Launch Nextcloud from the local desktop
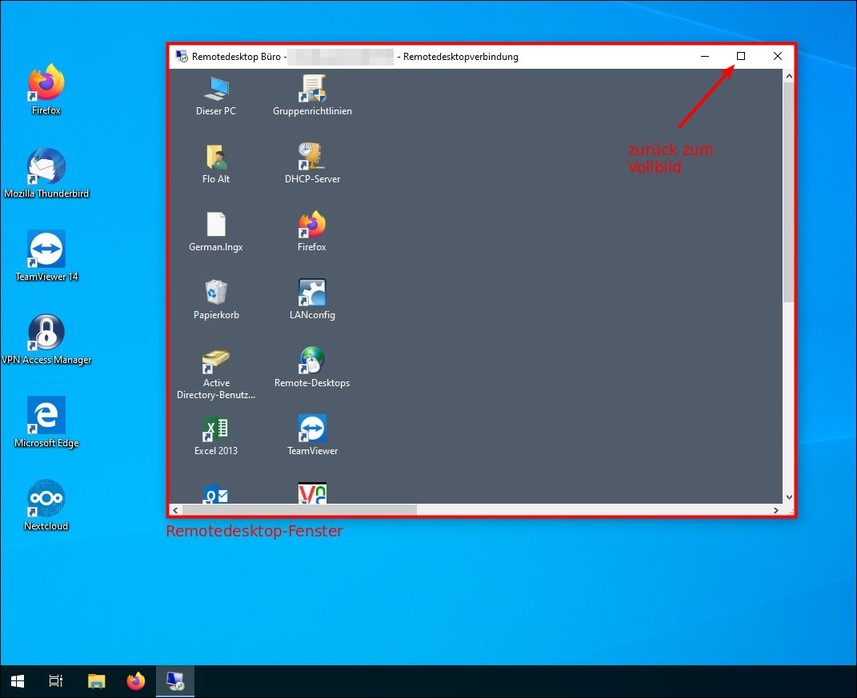857x698 pixels. [46, 499]
